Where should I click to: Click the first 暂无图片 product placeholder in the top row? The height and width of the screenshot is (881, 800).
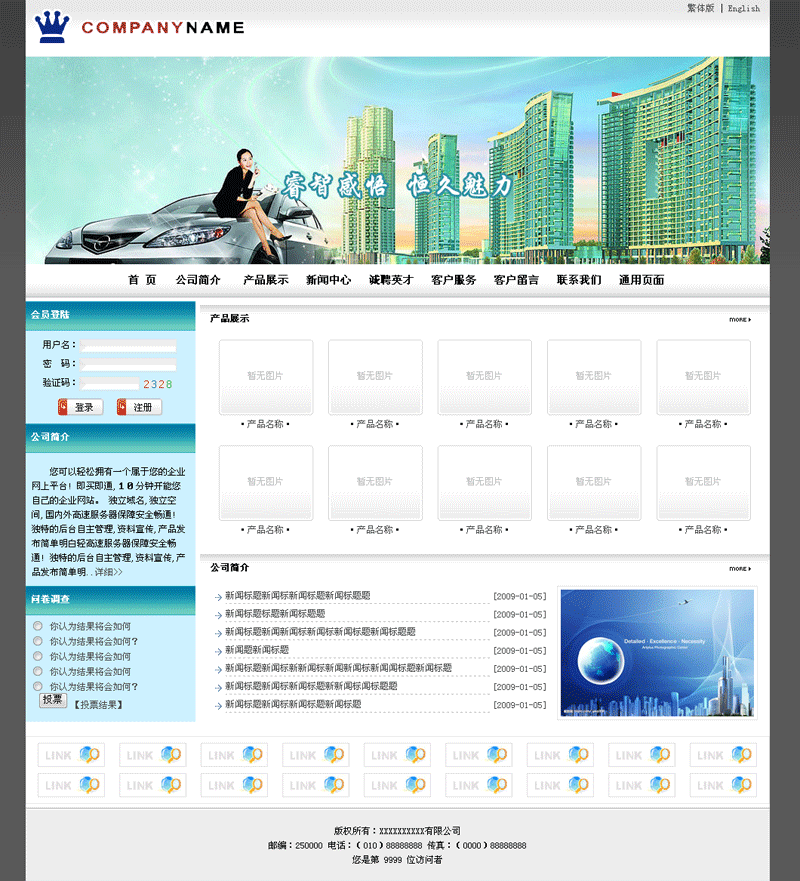266,377
